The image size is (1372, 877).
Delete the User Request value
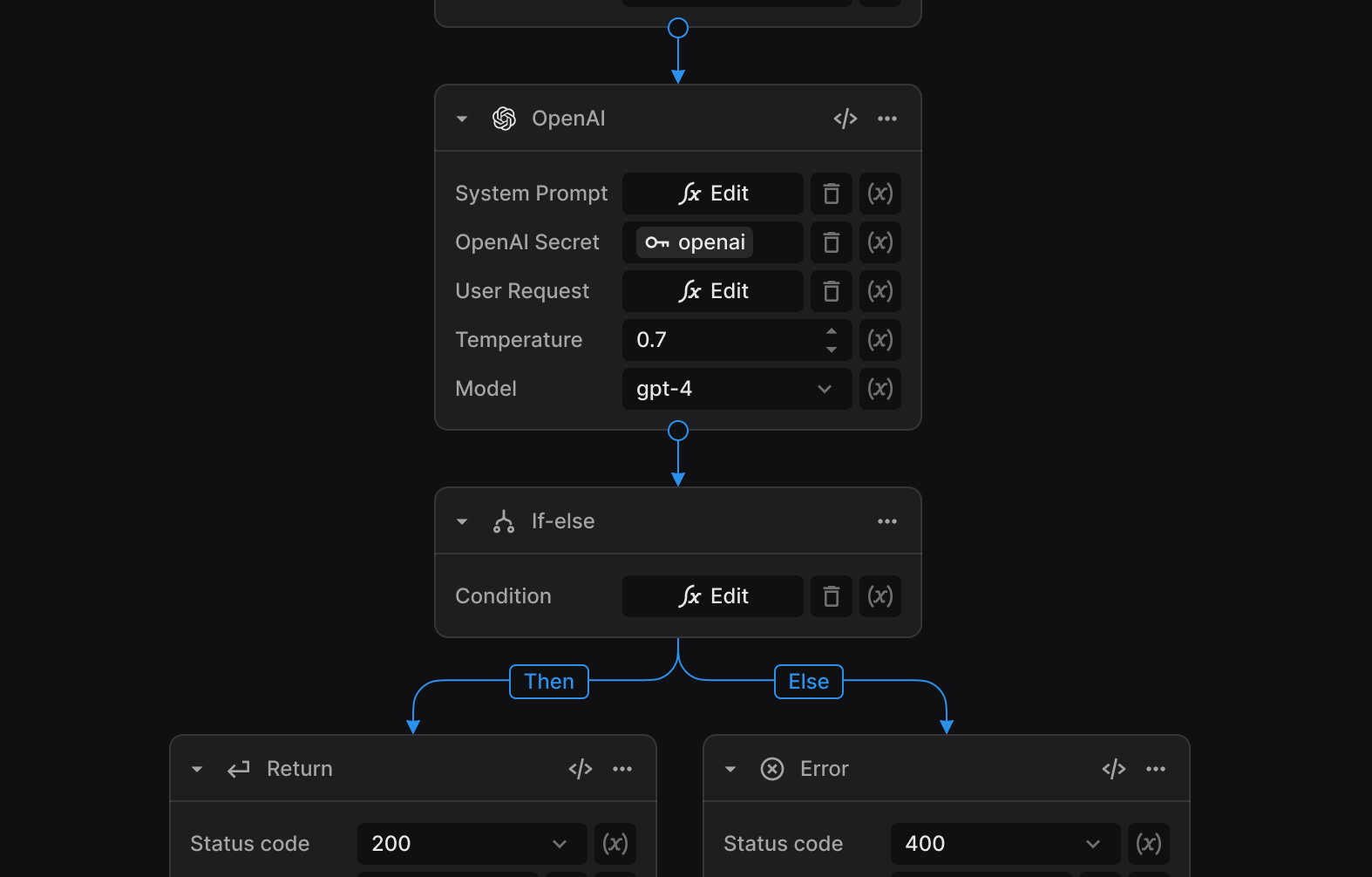(832, 291)
